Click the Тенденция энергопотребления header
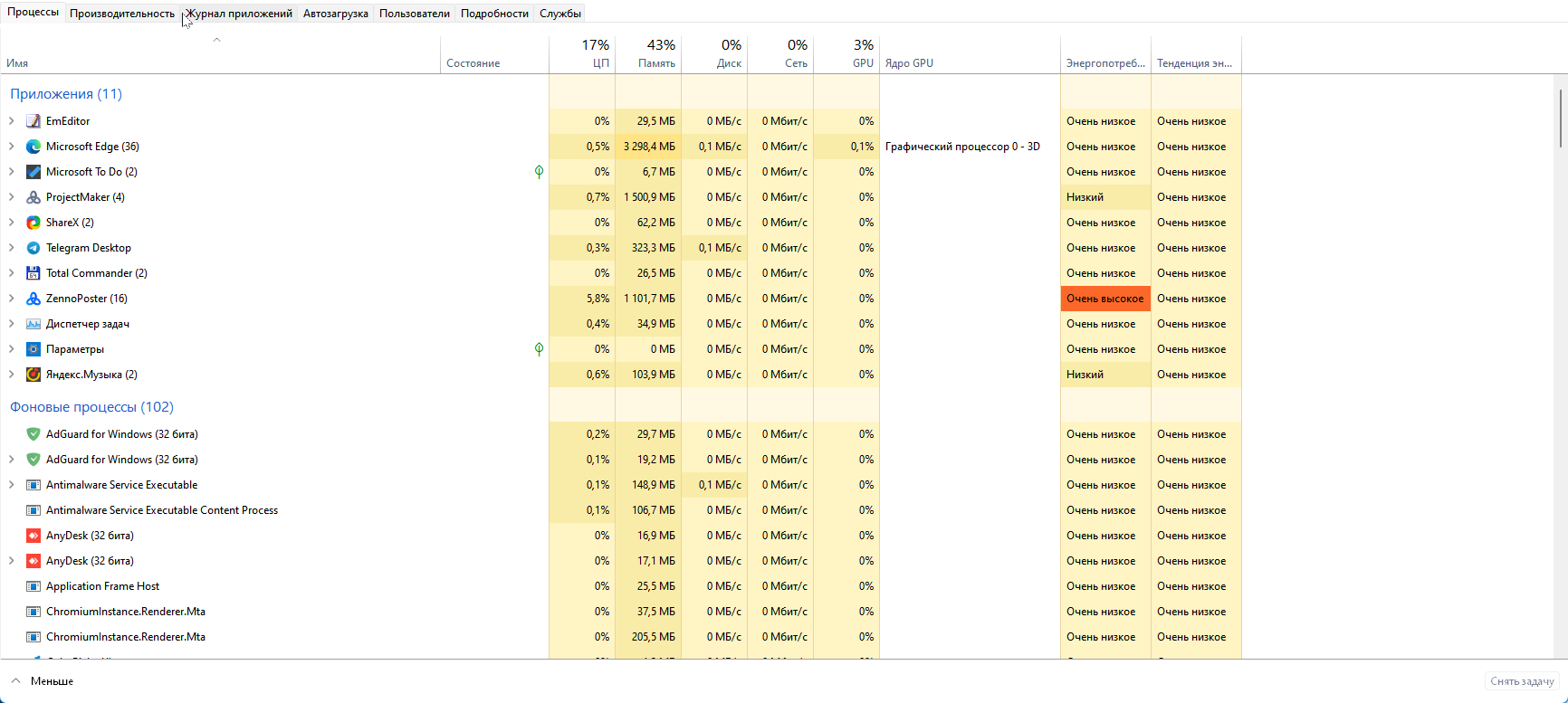Screen dimensions: 1568x703 click(x=1196, y=54)
